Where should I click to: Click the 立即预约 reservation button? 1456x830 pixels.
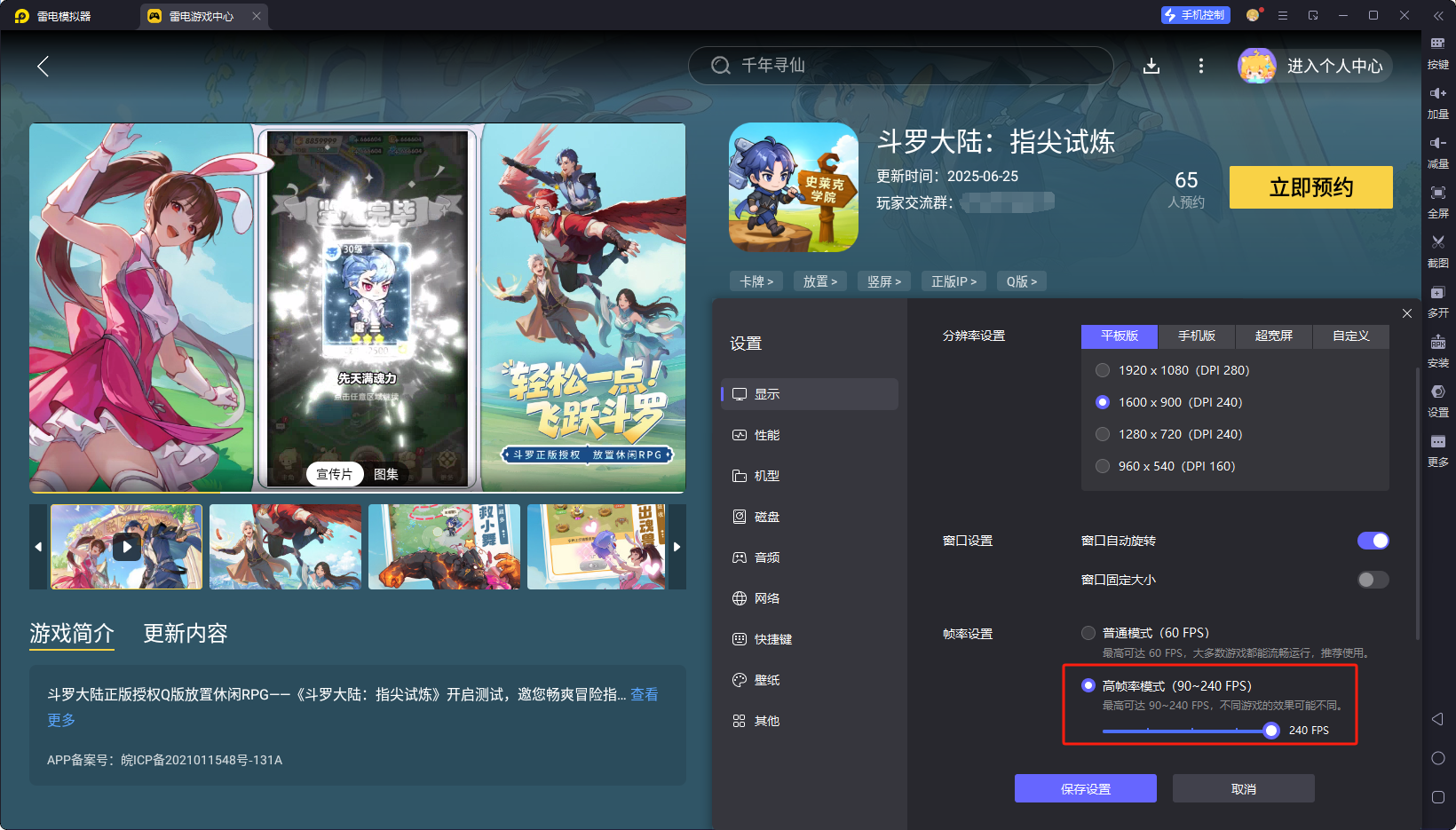point(1311,187)
